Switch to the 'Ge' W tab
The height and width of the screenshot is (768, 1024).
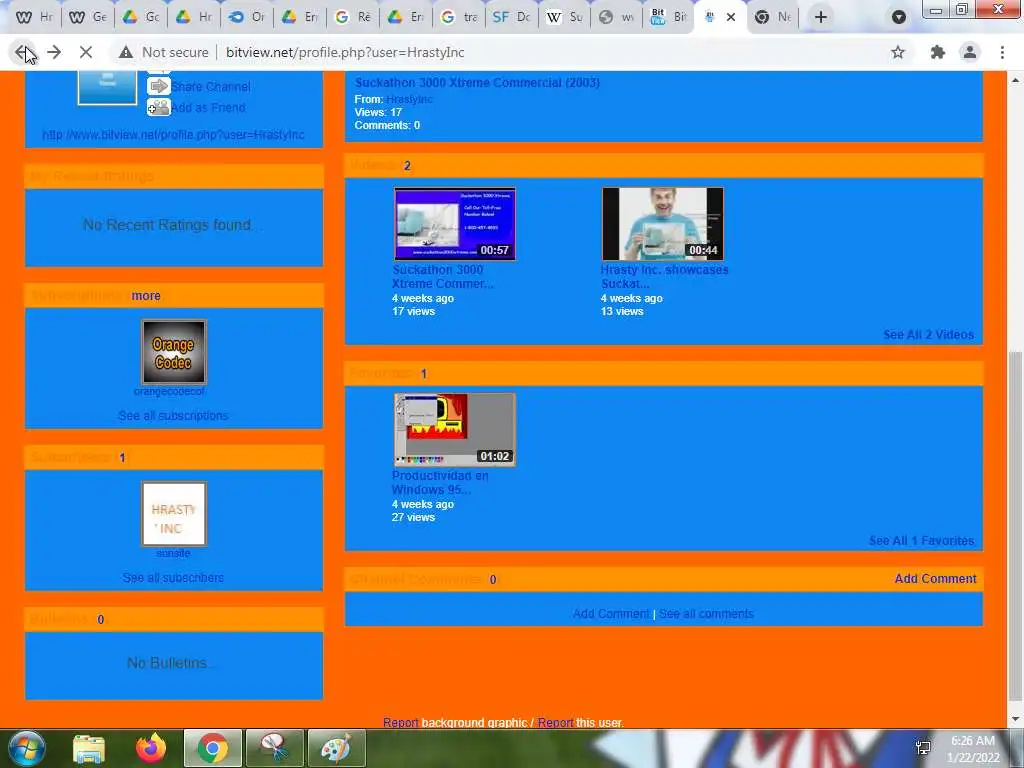pyautogui.click(x=88, y=17)
